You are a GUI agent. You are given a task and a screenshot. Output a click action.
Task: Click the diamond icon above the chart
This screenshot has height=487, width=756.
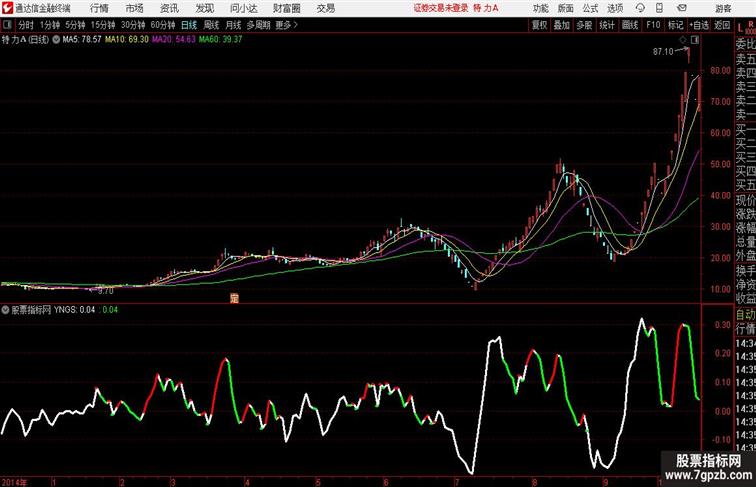(683, 40)
